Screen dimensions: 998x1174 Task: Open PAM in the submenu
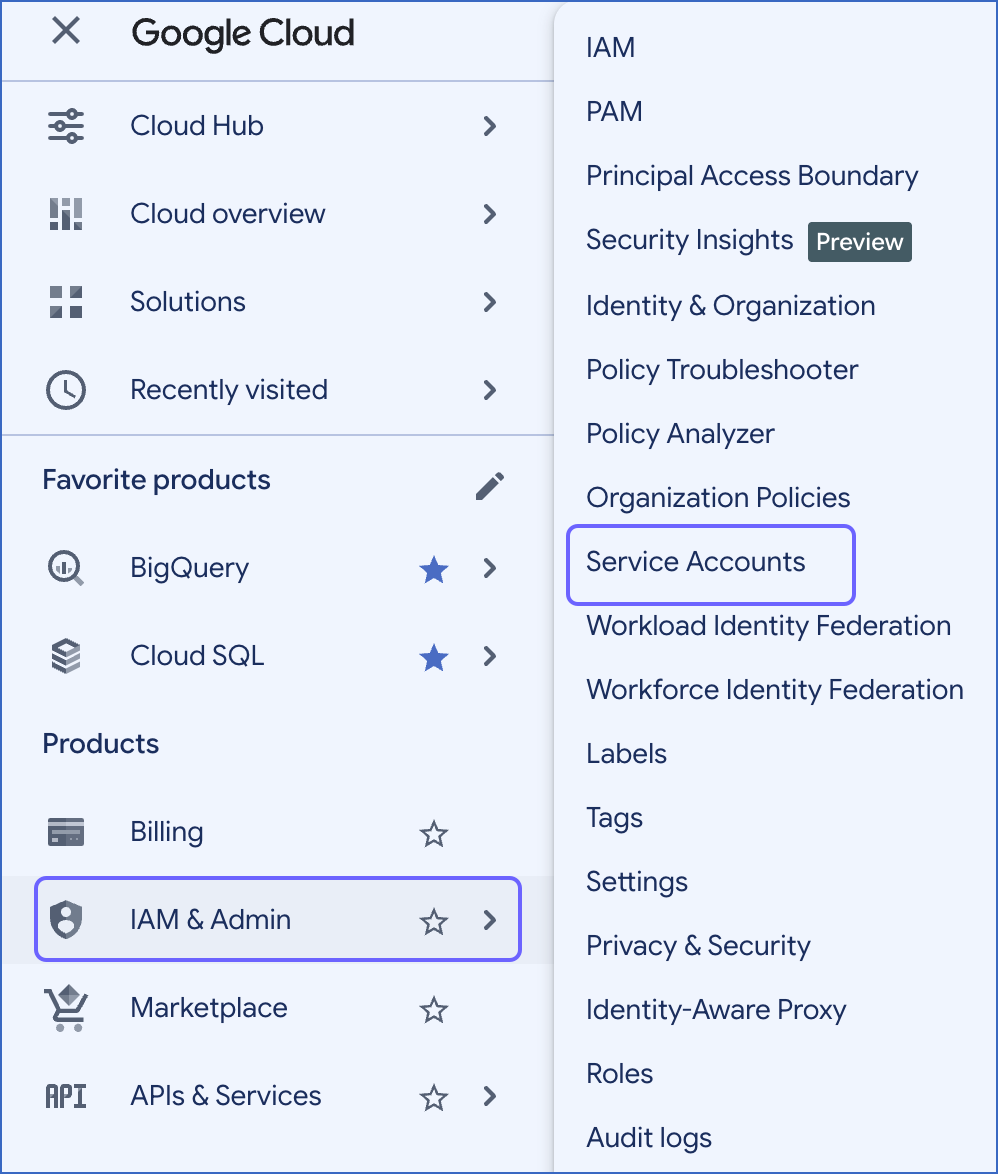point(614,112)
